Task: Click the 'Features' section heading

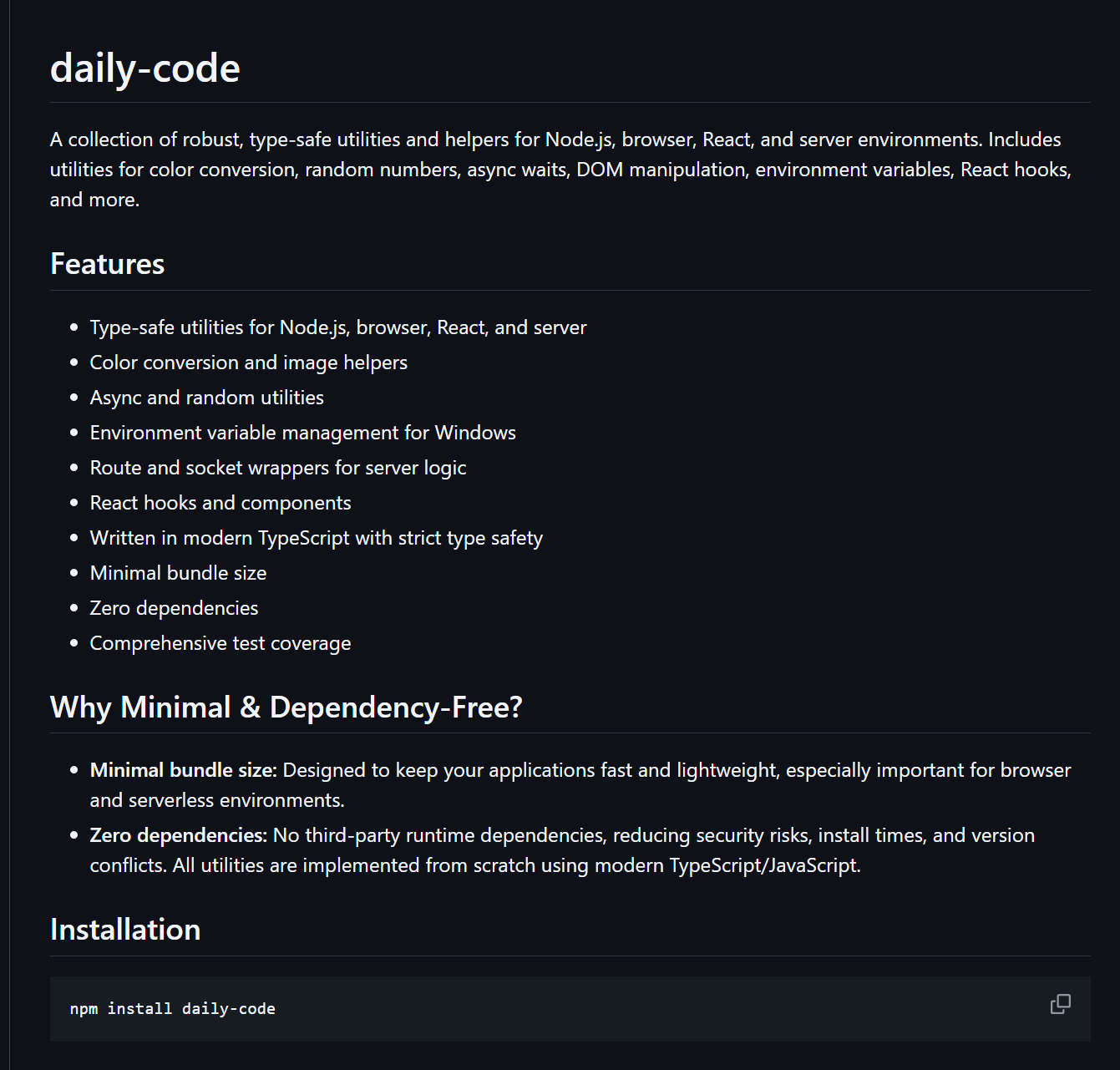Action: 108,264
